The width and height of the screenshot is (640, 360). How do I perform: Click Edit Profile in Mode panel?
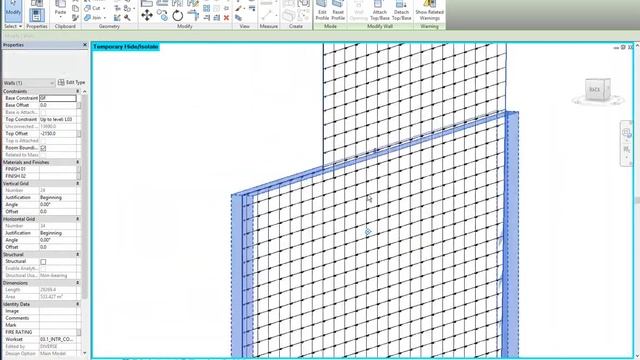coord(322,11)
